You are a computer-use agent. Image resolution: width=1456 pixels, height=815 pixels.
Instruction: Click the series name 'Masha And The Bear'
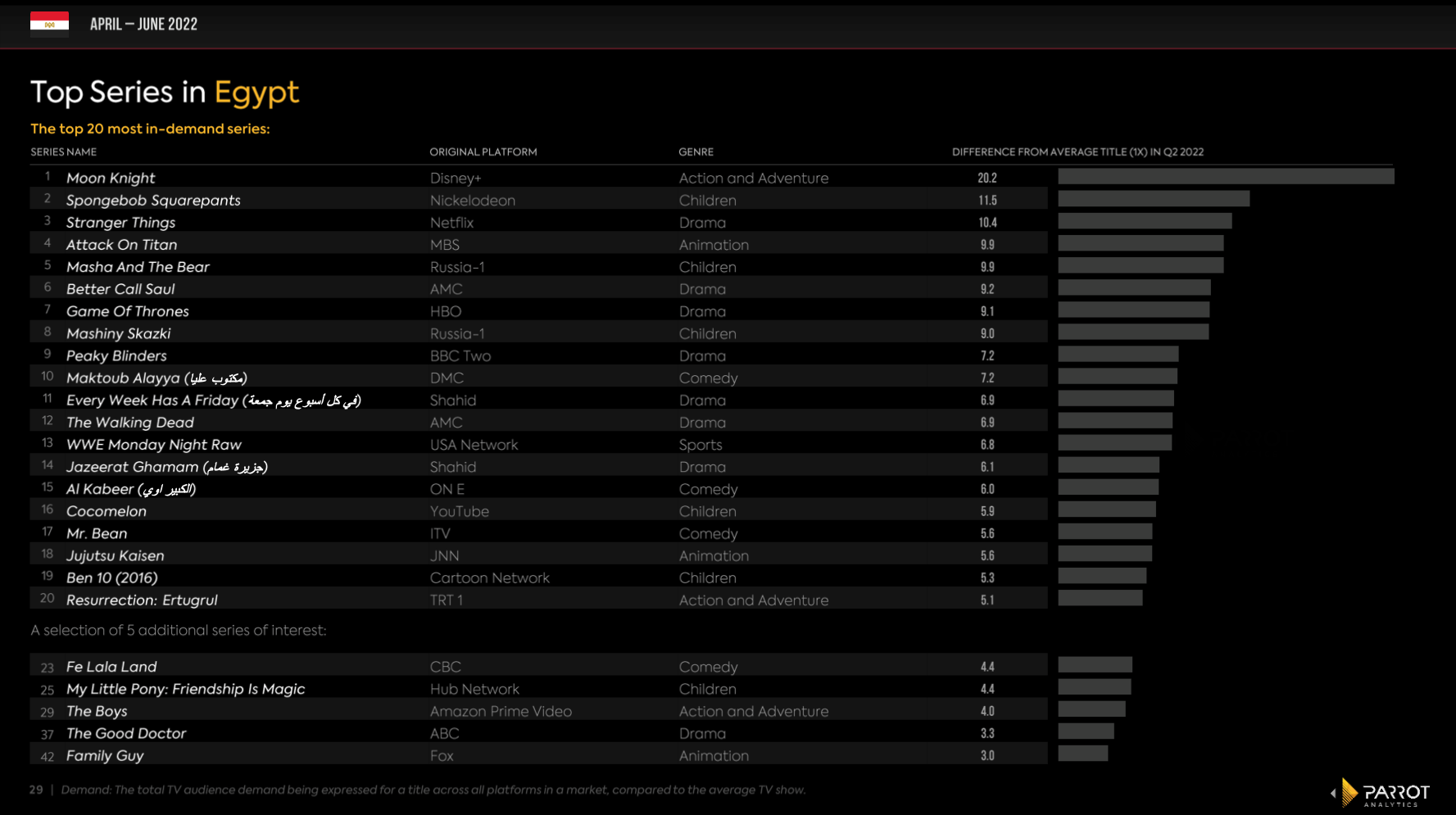(x=138, y=266)
